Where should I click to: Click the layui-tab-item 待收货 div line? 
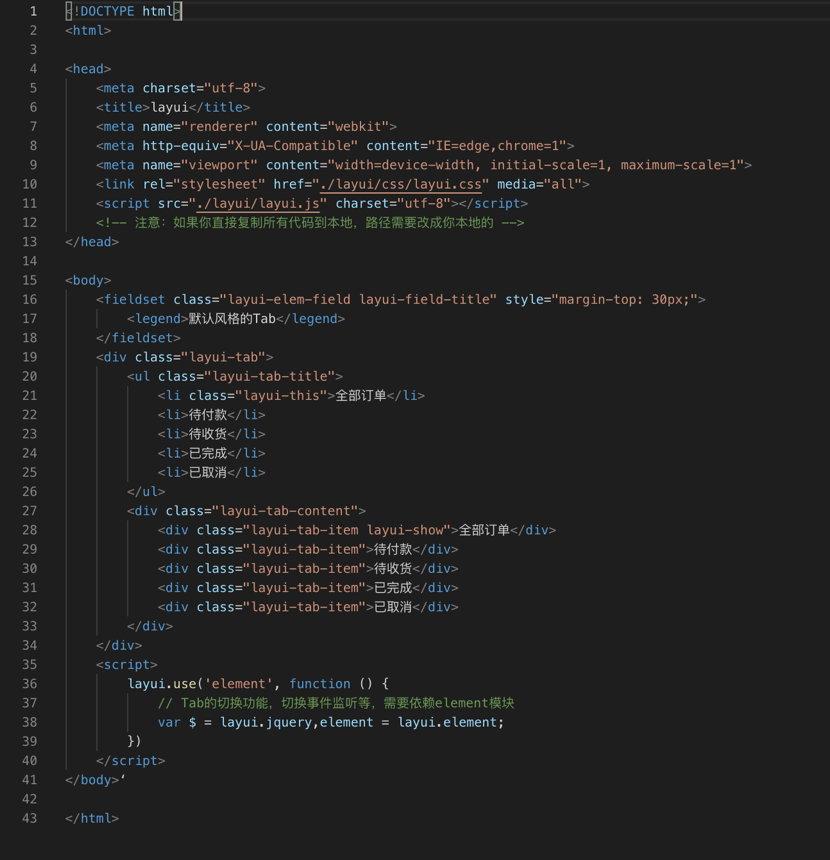(308, 568)
